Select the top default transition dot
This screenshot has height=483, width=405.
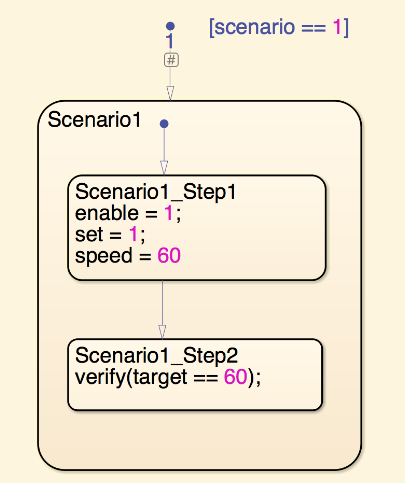[x=170, y=26]
